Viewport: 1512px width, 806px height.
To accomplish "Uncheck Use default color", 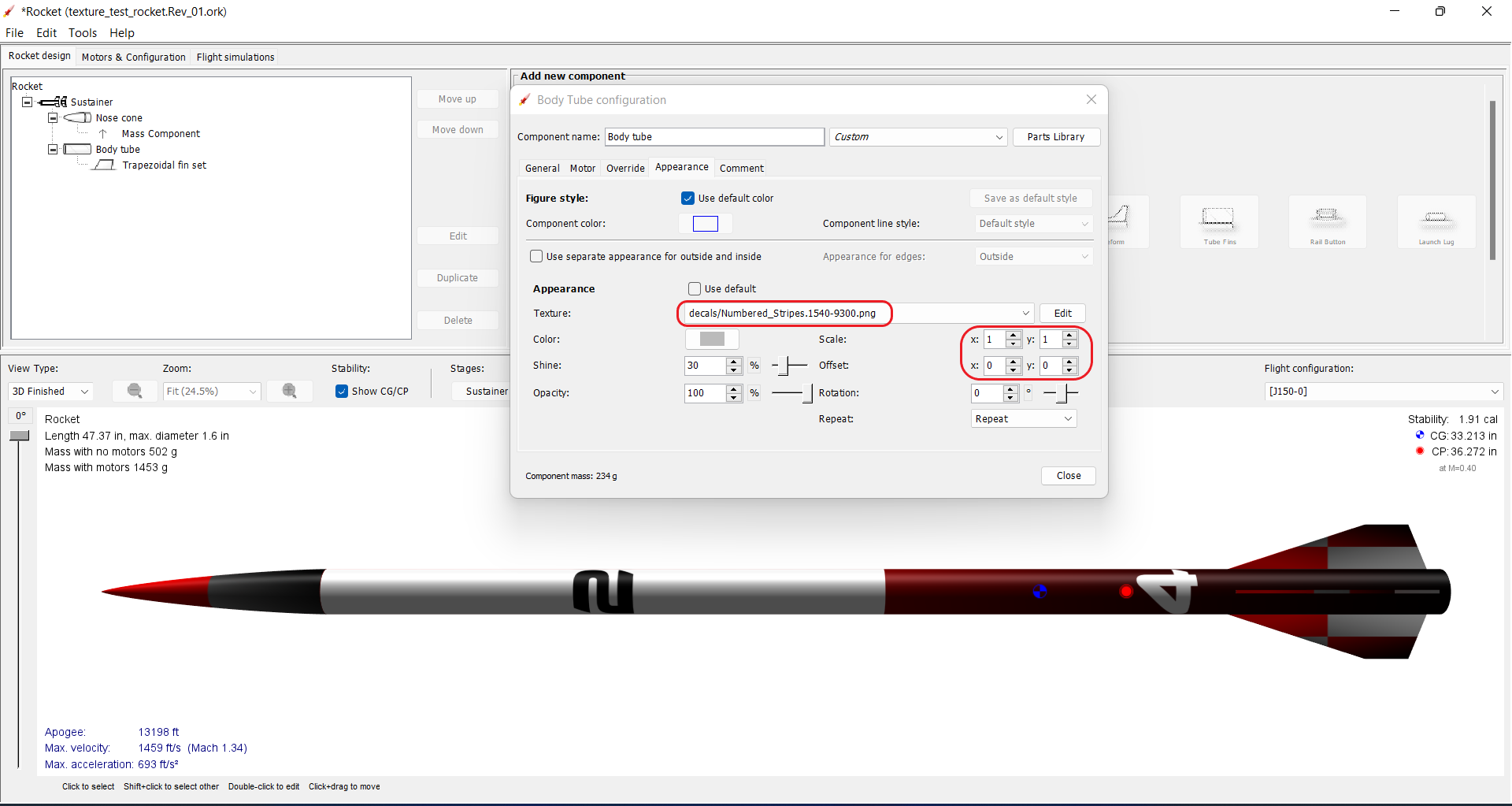I will tap(687, 198).
